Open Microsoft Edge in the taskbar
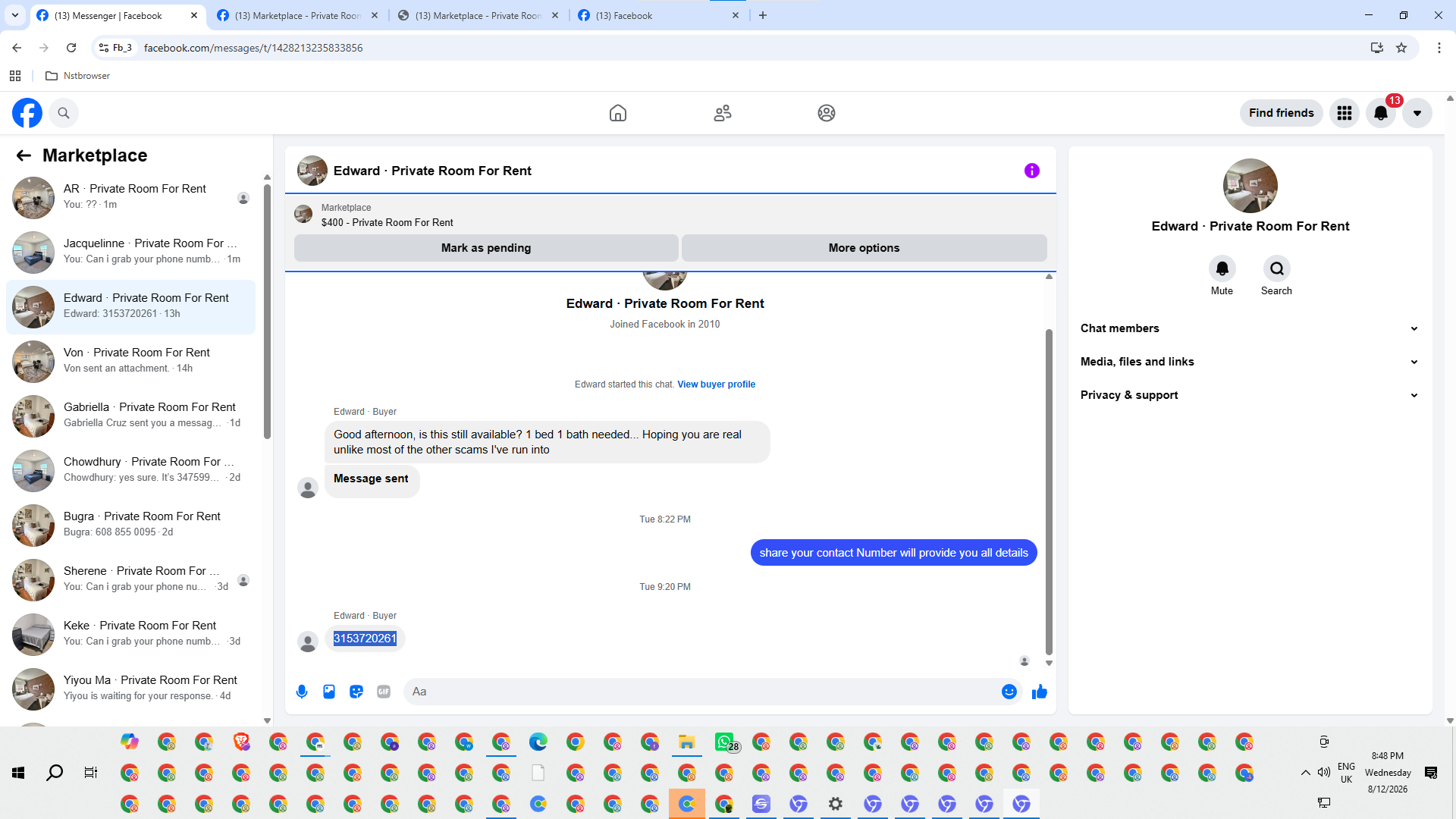Viewport: 1456px width, 819px height. [x=538, y=742]
